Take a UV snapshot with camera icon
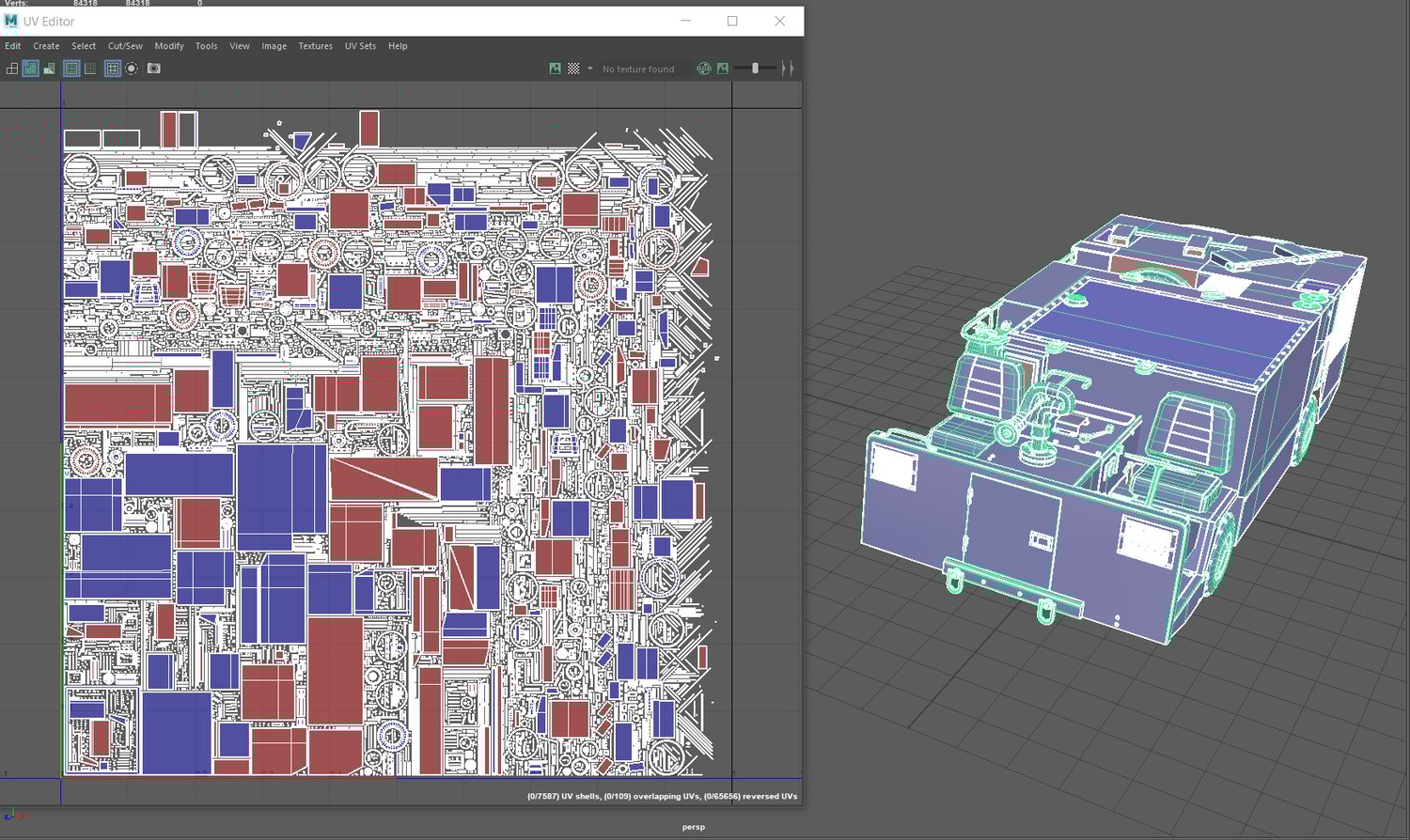 [154, 69]
